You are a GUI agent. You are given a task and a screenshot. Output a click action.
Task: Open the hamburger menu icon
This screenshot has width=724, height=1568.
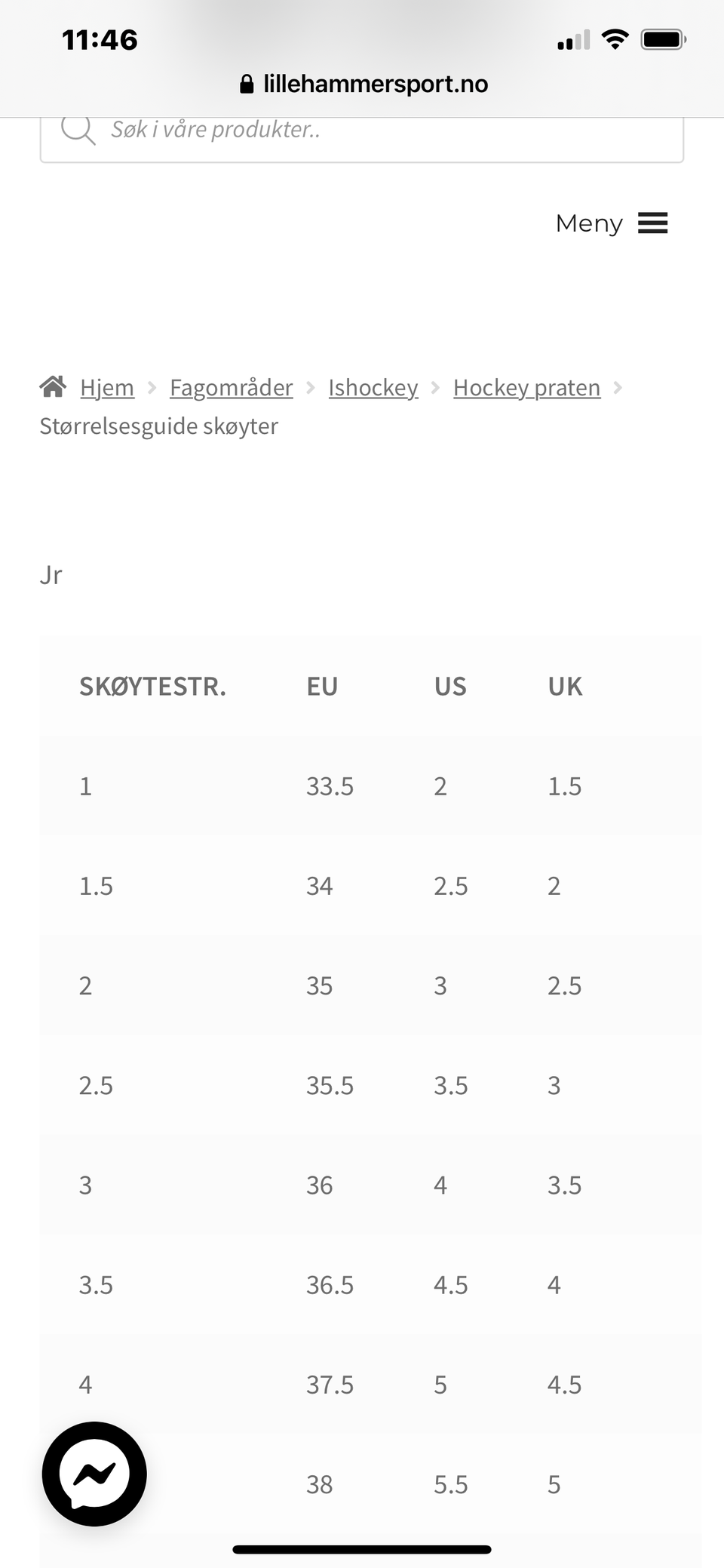(x=652, y=223)
